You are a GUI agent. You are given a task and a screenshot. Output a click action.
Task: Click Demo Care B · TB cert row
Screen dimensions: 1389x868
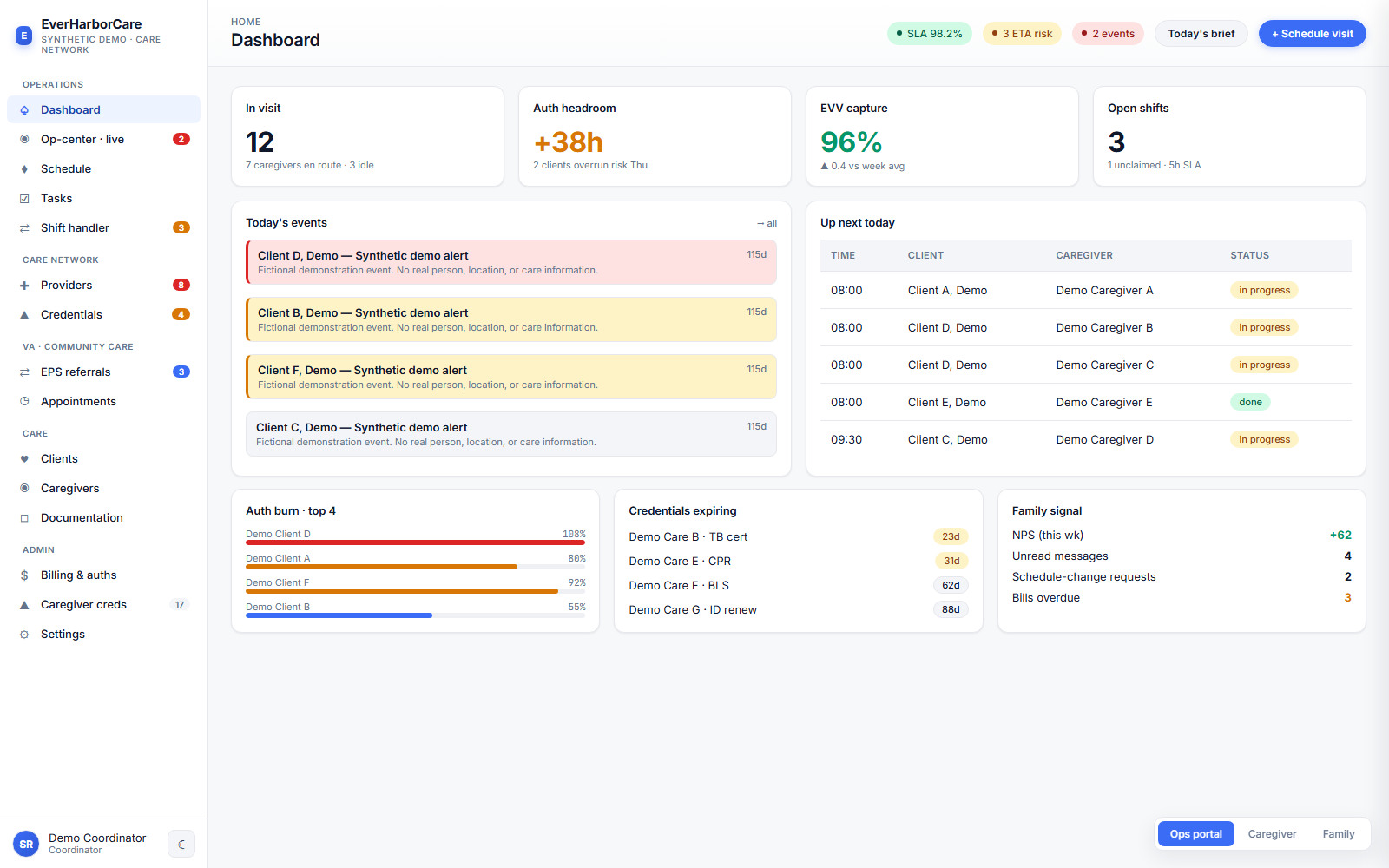798,537
